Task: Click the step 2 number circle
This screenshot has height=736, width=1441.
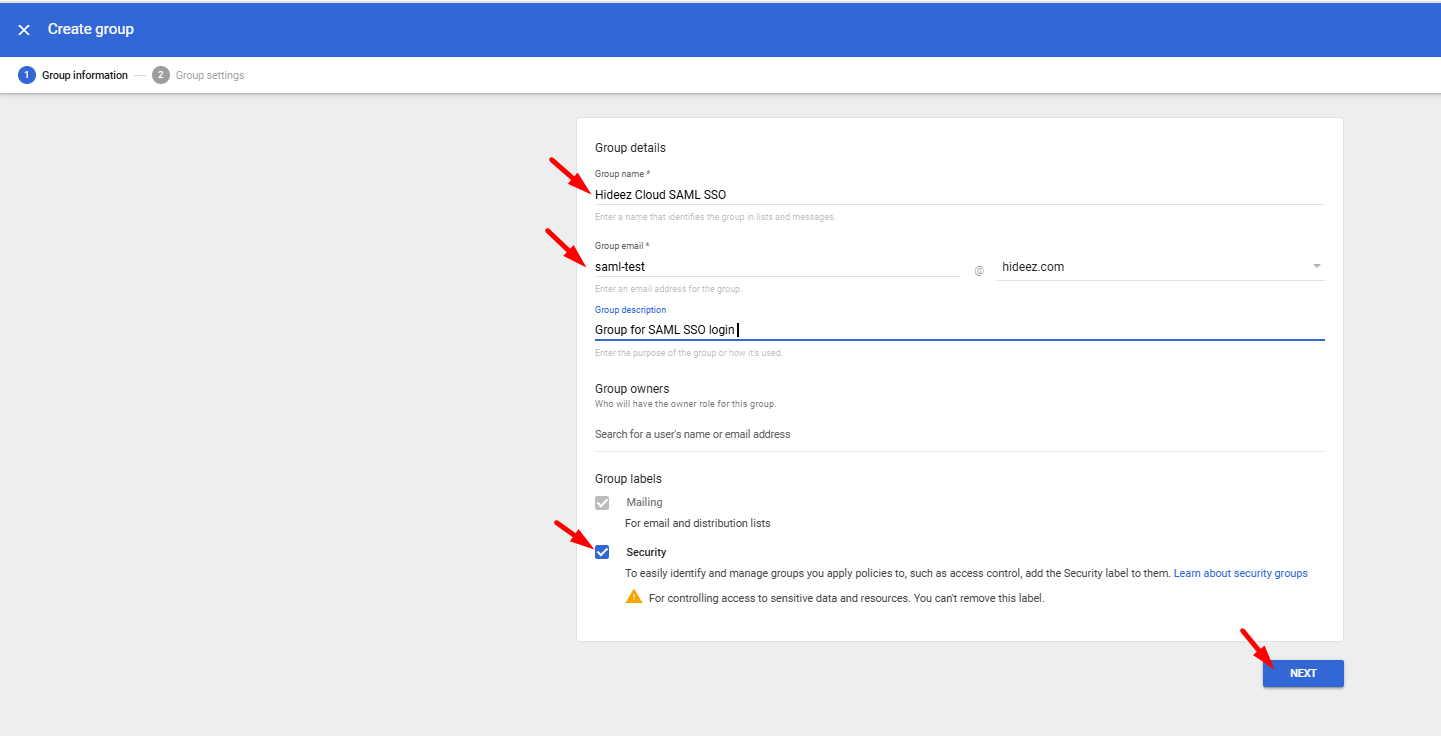Action: [161, 75]
